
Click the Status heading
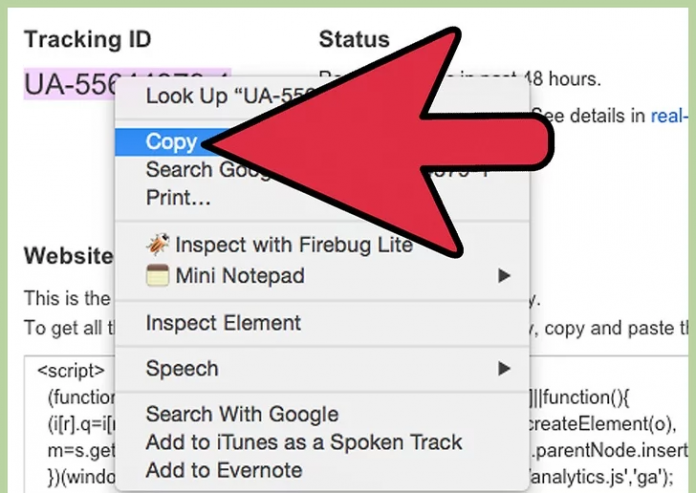352,40
